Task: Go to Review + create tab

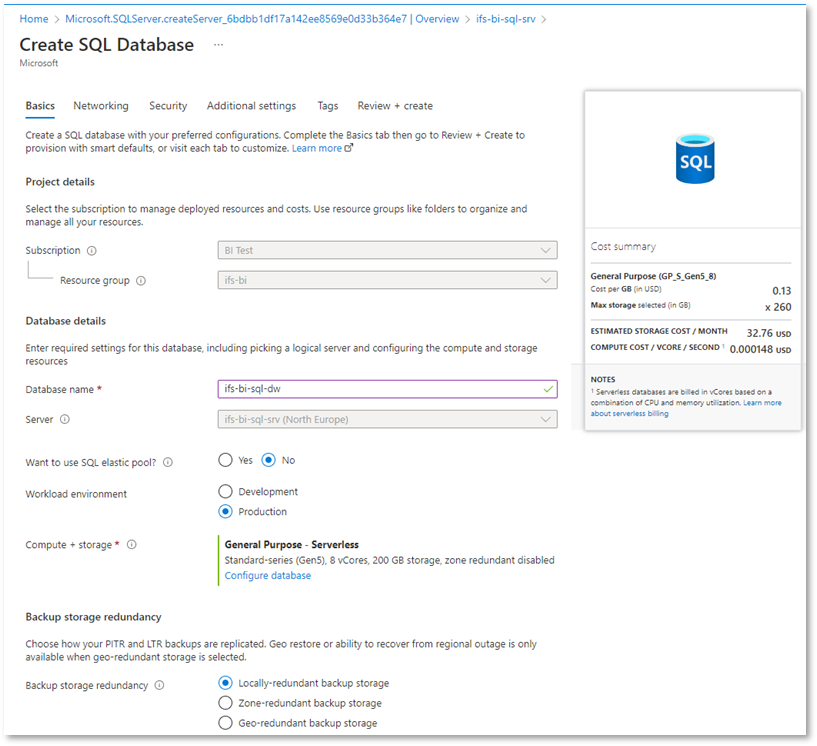Action: coord(395,106)
